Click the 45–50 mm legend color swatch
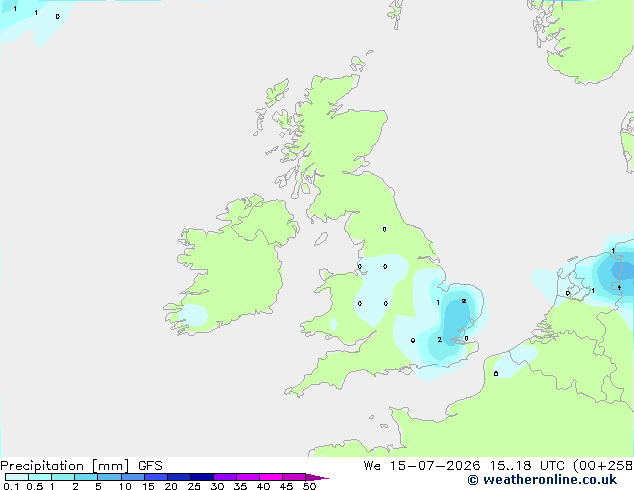This screenshot has height=490, width=634. pyautogui.click(x=294, y=477)
